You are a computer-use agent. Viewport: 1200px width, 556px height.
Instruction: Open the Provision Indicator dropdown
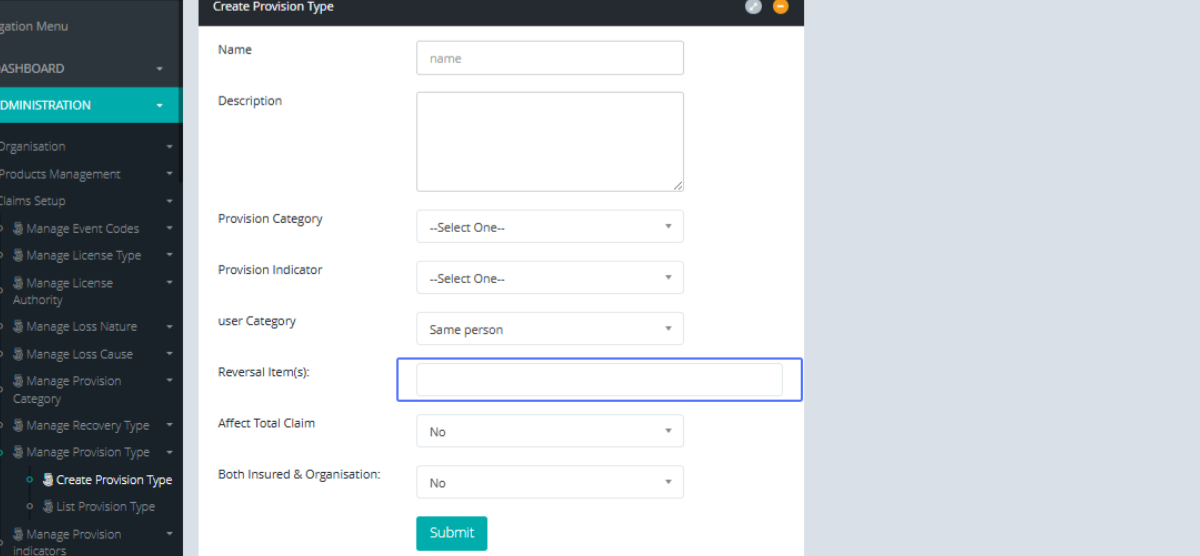[549, 278]
